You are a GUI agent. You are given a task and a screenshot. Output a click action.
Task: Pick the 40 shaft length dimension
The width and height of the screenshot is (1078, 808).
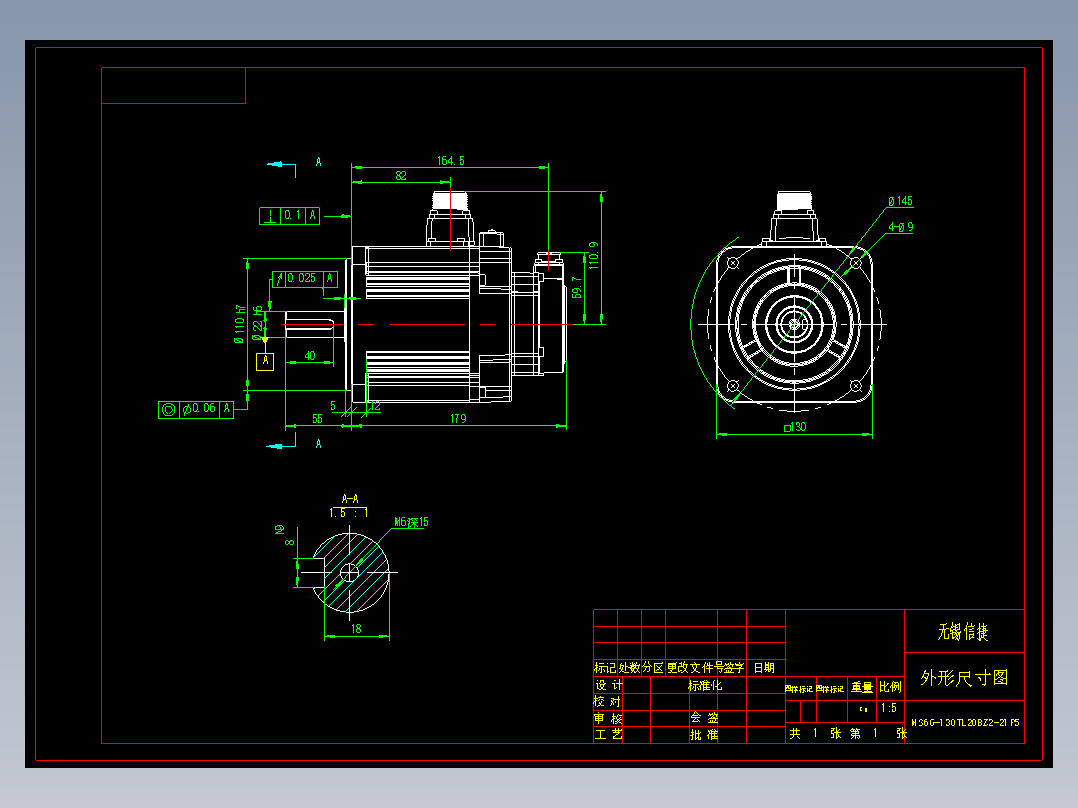pos(310,356)
